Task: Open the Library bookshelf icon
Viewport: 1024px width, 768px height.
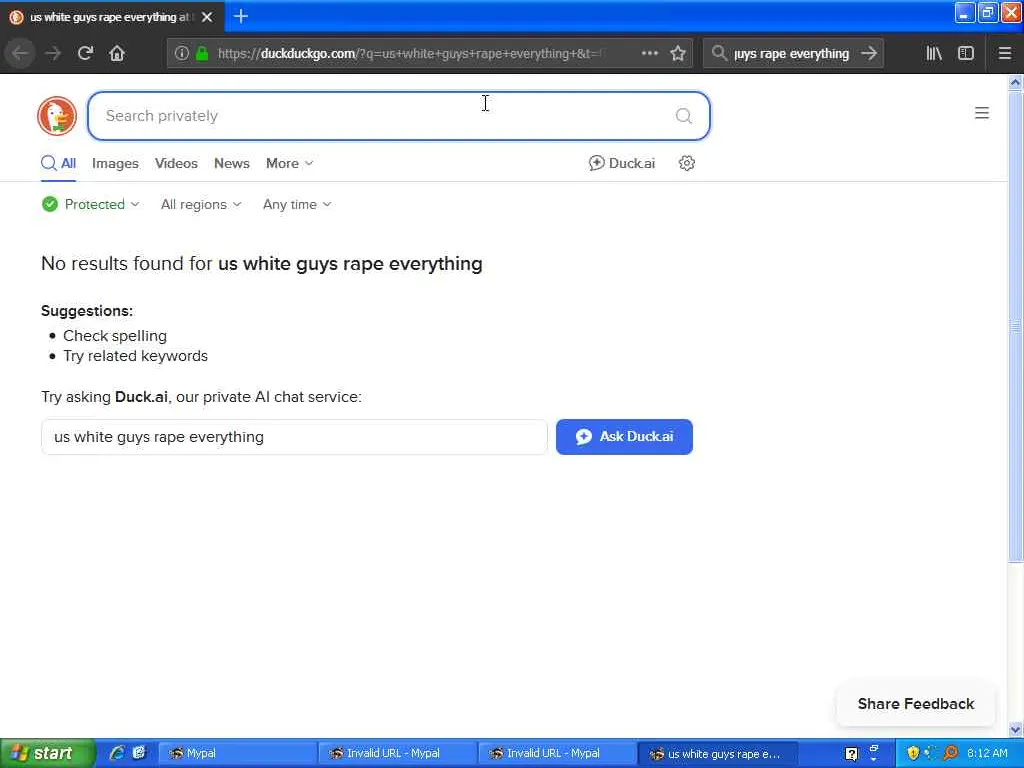Action: pos(934,53)
